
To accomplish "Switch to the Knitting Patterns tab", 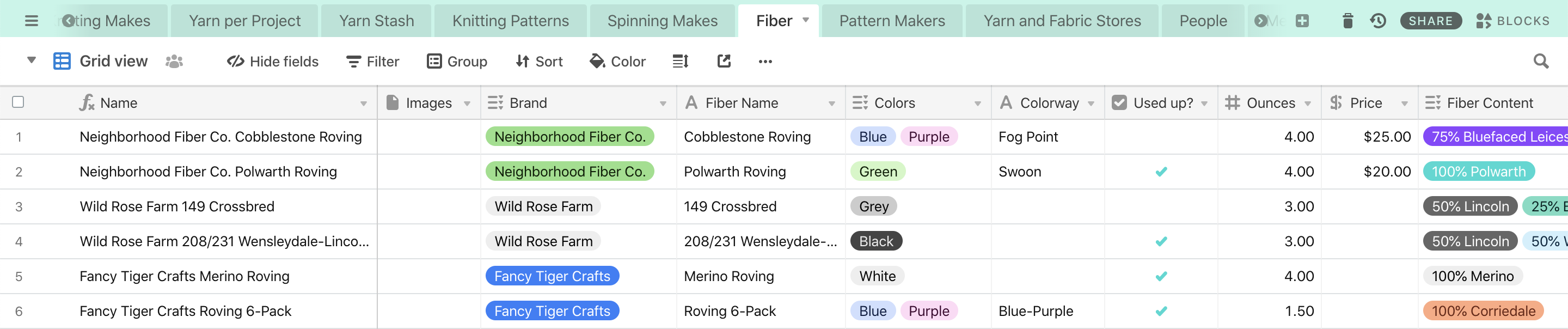I will tap(510, 21).
